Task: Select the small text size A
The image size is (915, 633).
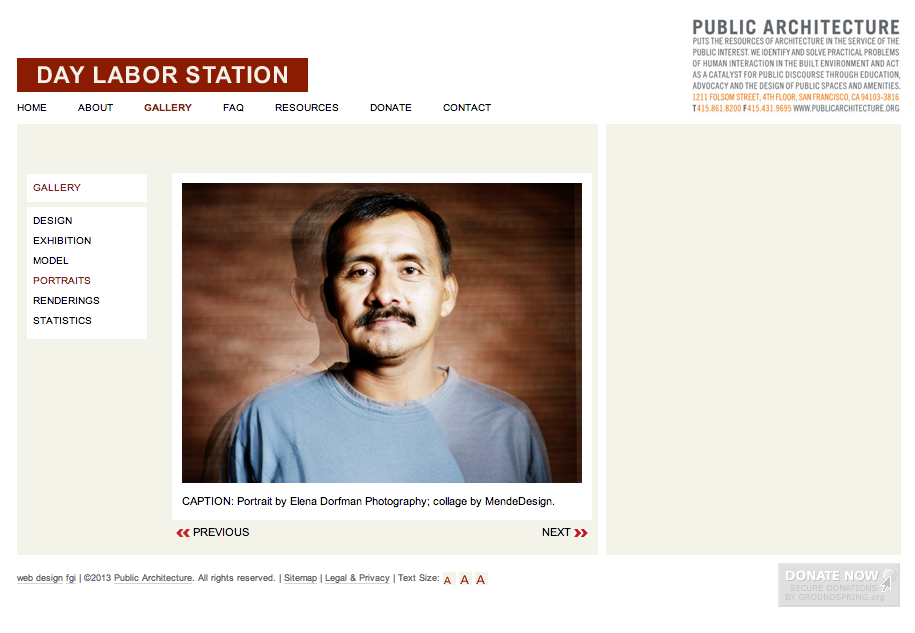Action: coord(448,580)
